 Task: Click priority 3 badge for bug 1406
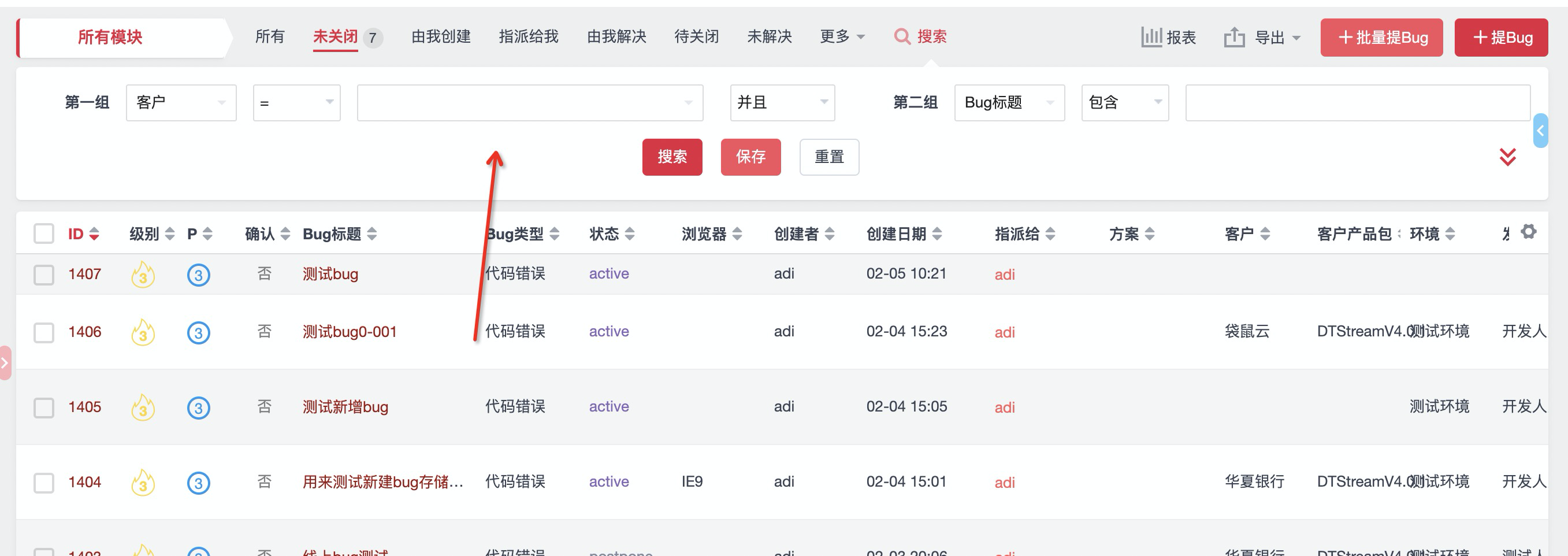(x=198, y=333)
